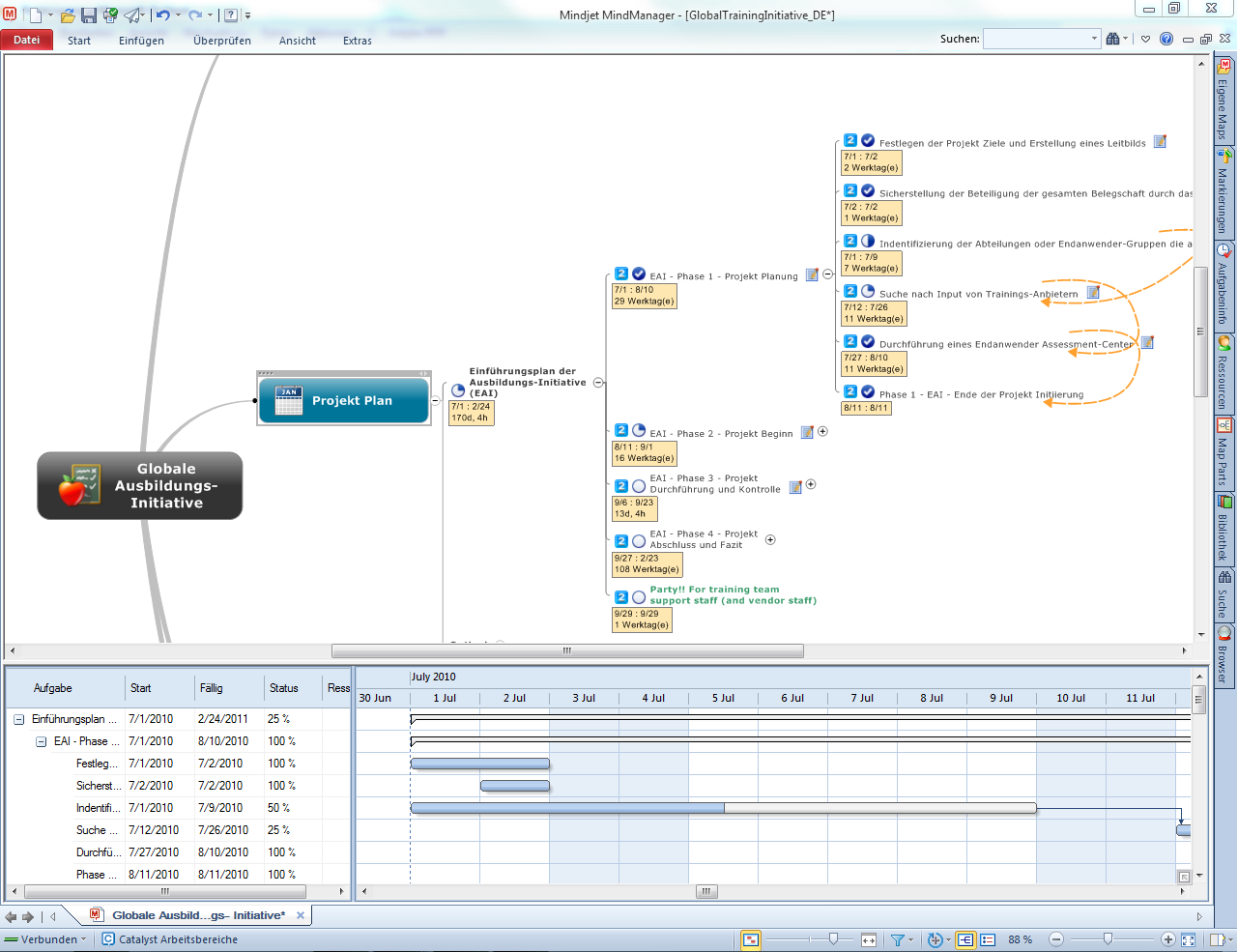Click the binoculars search icon

click(1113, 39)
